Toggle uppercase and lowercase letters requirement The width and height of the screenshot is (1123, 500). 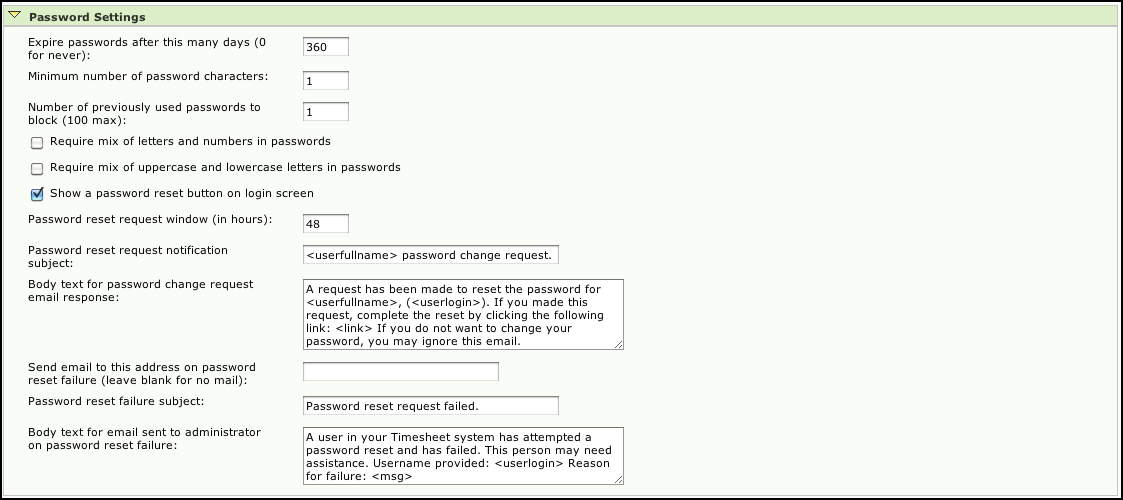37,169
